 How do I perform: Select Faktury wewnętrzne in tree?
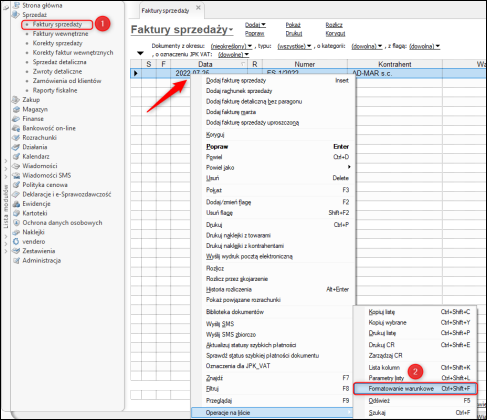point(60,34)
